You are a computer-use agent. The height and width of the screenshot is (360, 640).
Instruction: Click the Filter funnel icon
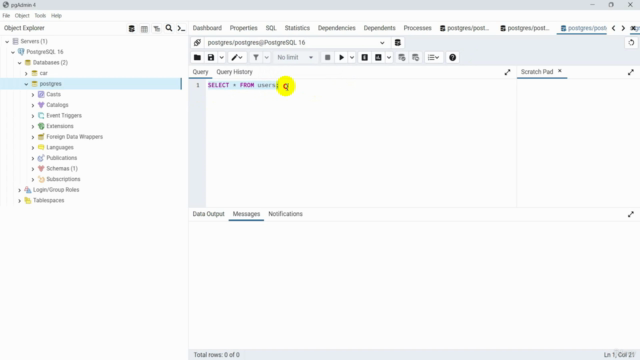click(256, 58)
